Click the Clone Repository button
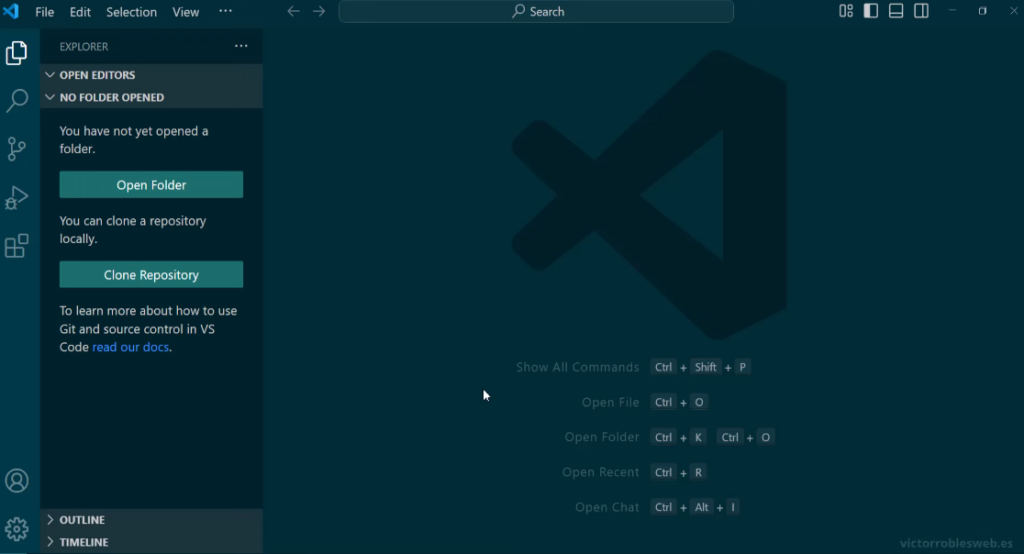 (151, 275)
